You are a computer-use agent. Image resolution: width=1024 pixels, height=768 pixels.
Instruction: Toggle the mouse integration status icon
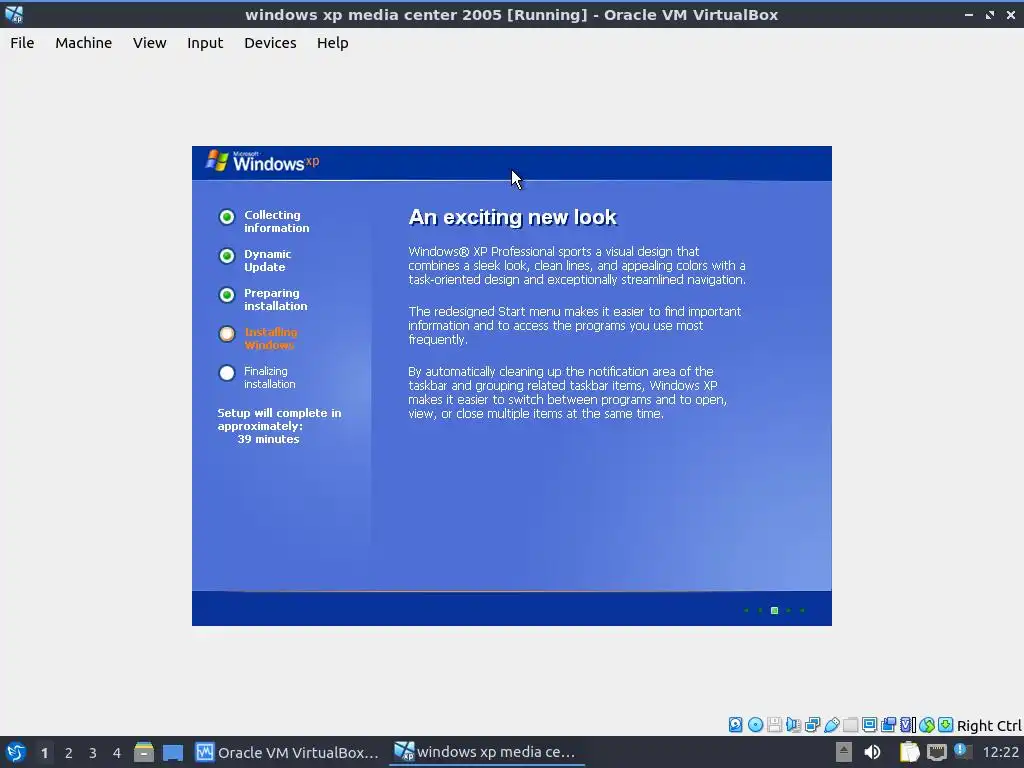(927, 725)
